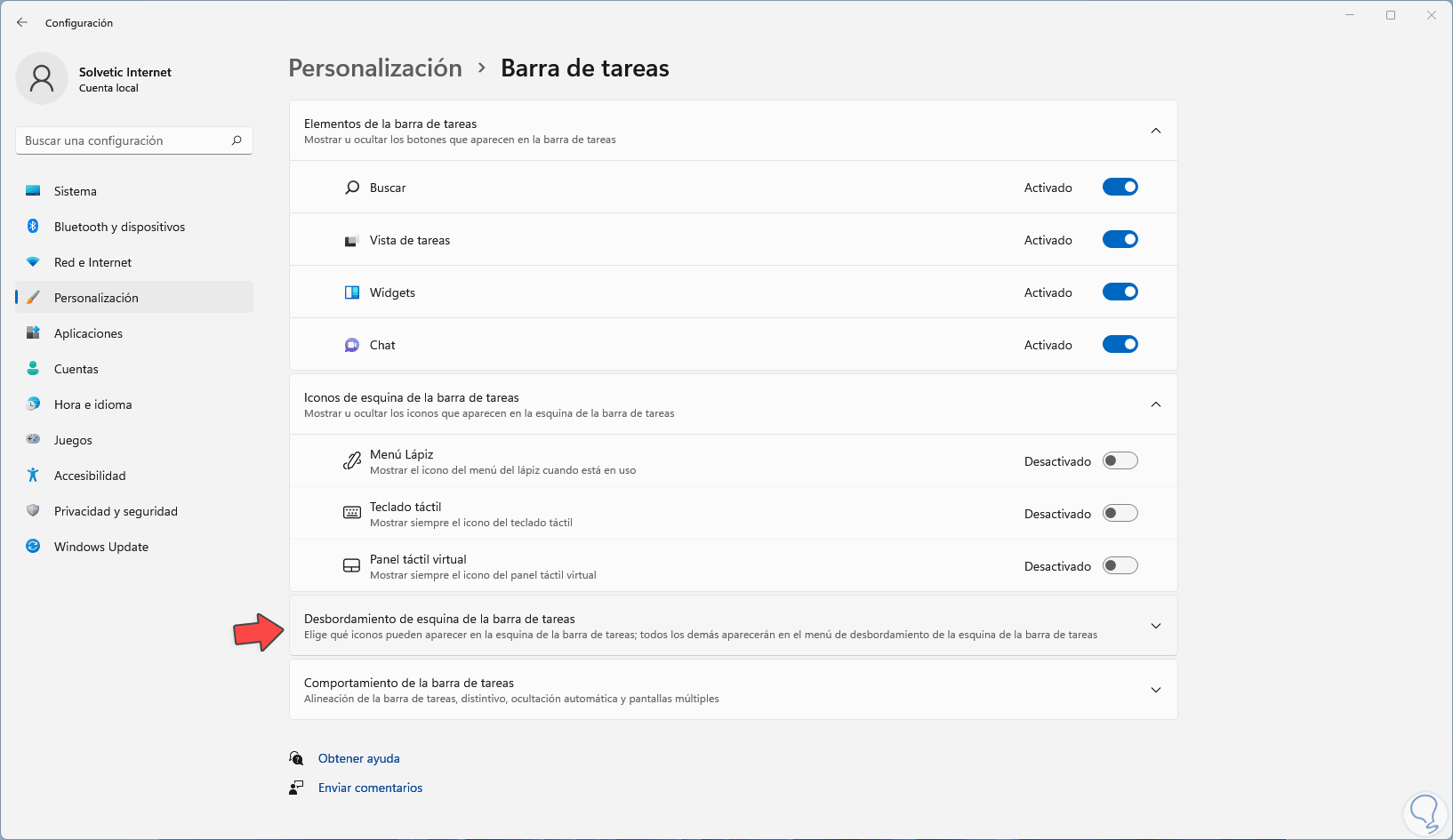Click the Obtener ayuda icon

(296, 758)
